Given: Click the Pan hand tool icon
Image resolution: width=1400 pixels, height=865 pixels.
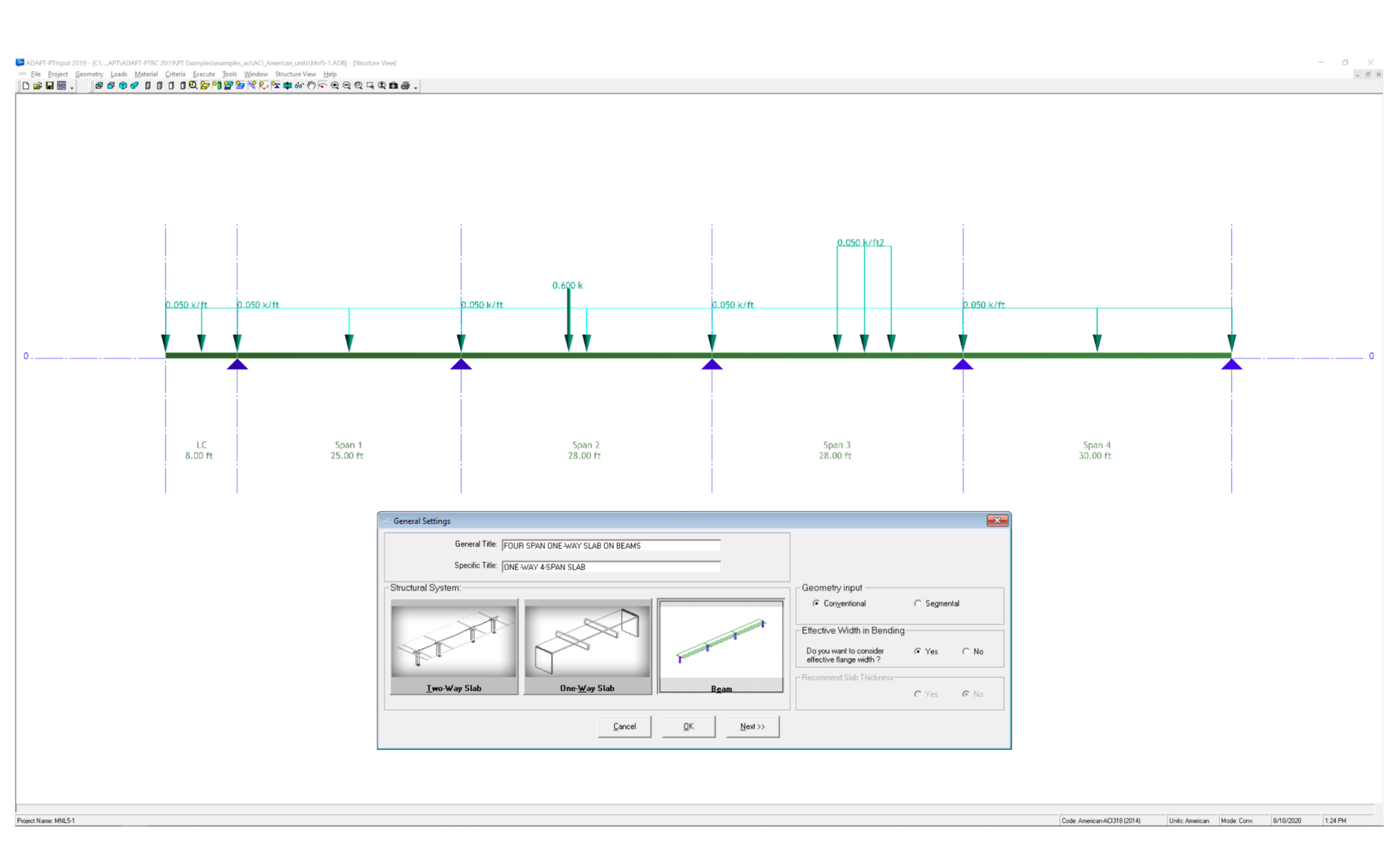Looking at the screenshot, I should coord(311,86).
